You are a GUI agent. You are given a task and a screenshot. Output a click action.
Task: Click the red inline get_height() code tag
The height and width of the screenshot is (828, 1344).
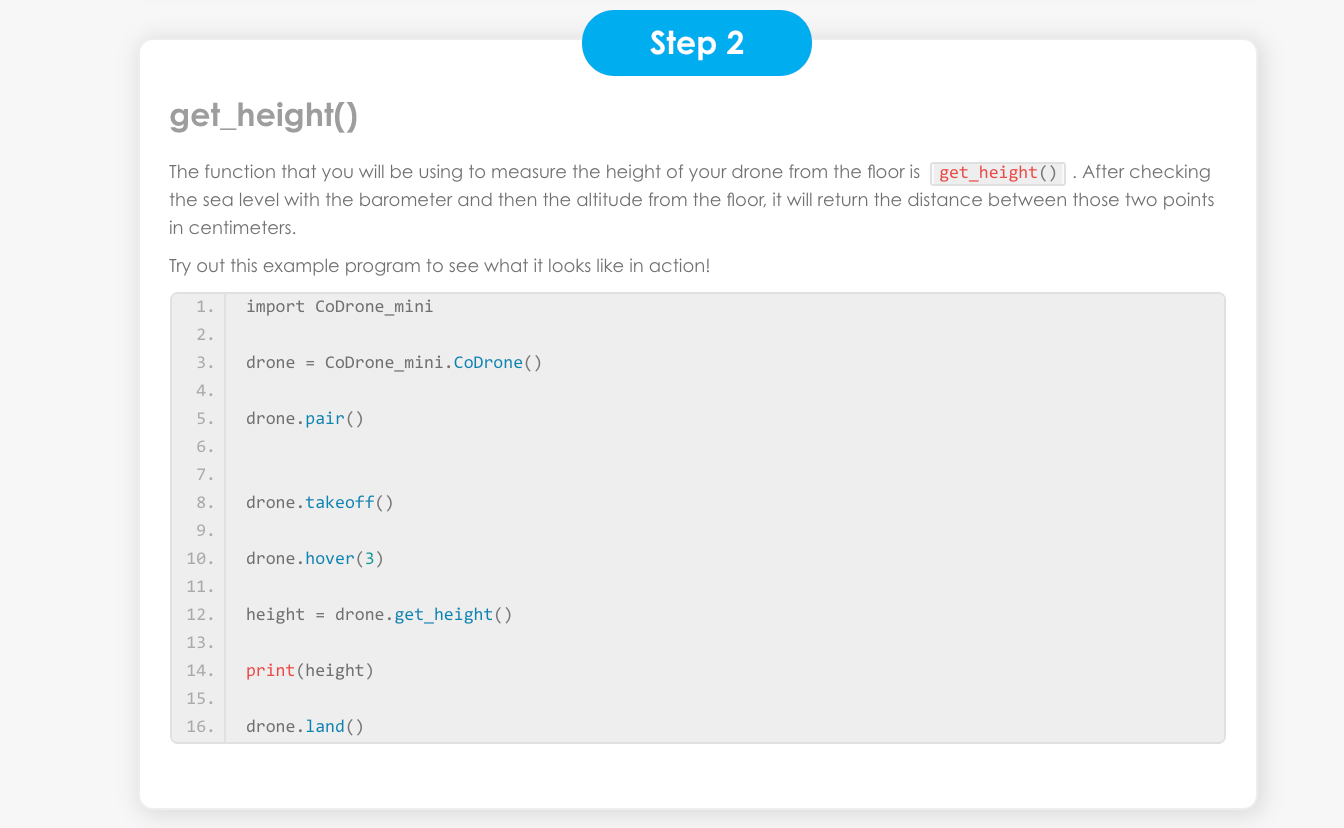997,173
